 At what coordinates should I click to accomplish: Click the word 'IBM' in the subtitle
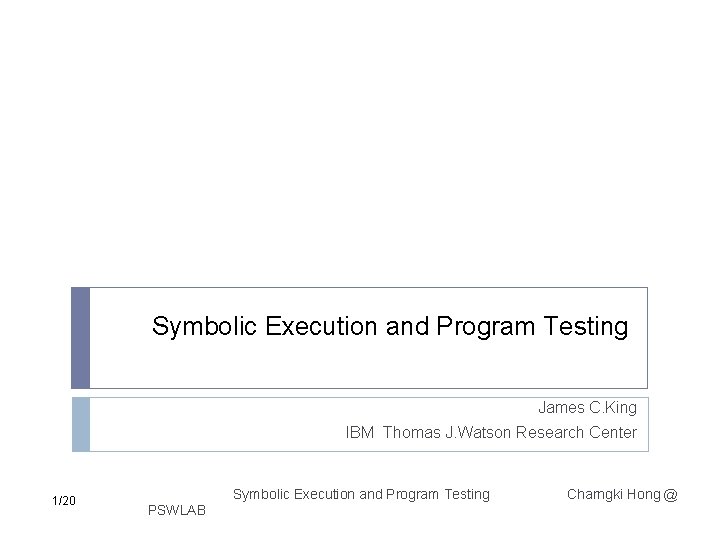(x=360, y=432)
